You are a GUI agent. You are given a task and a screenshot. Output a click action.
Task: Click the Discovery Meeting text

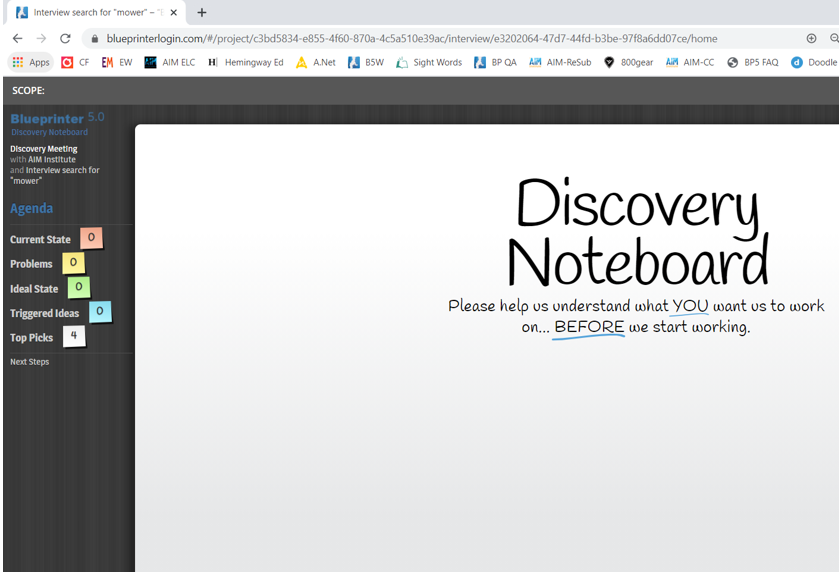click(x=44, y=149)
